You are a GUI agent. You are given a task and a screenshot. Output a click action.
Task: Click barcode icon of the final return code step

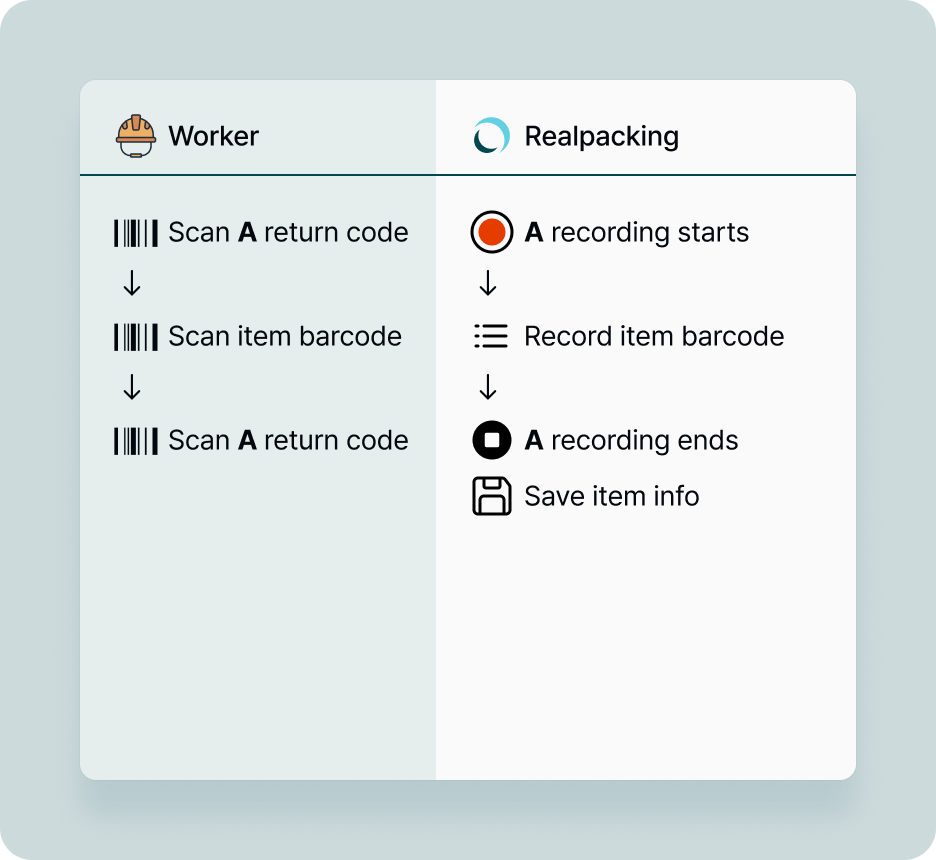pyautogui.click(x=136, y=440)
